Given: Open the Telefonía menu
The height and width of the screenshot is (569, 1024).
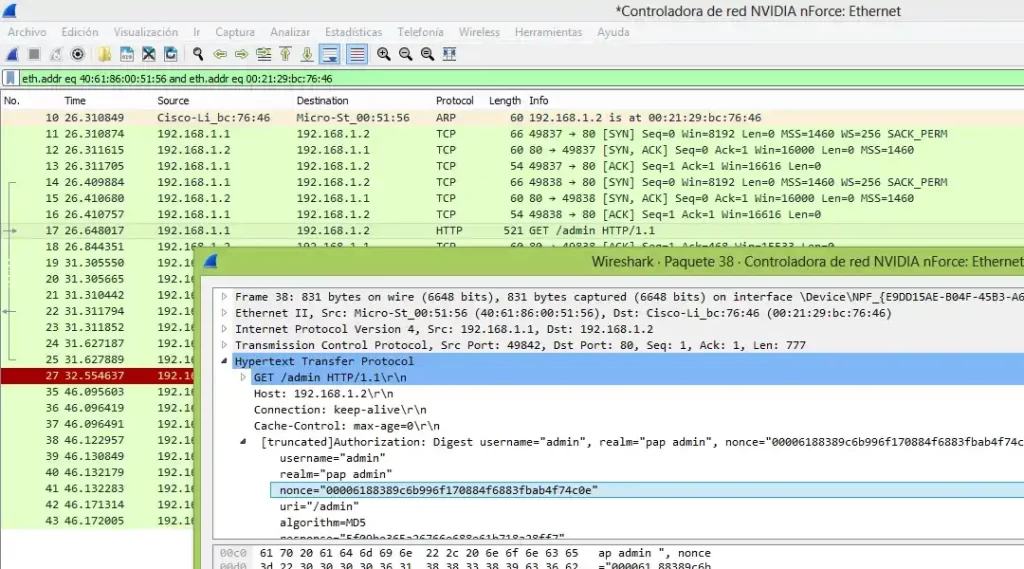Looking at the screenshot, I should pyautogui.click(x=420, y=32).
